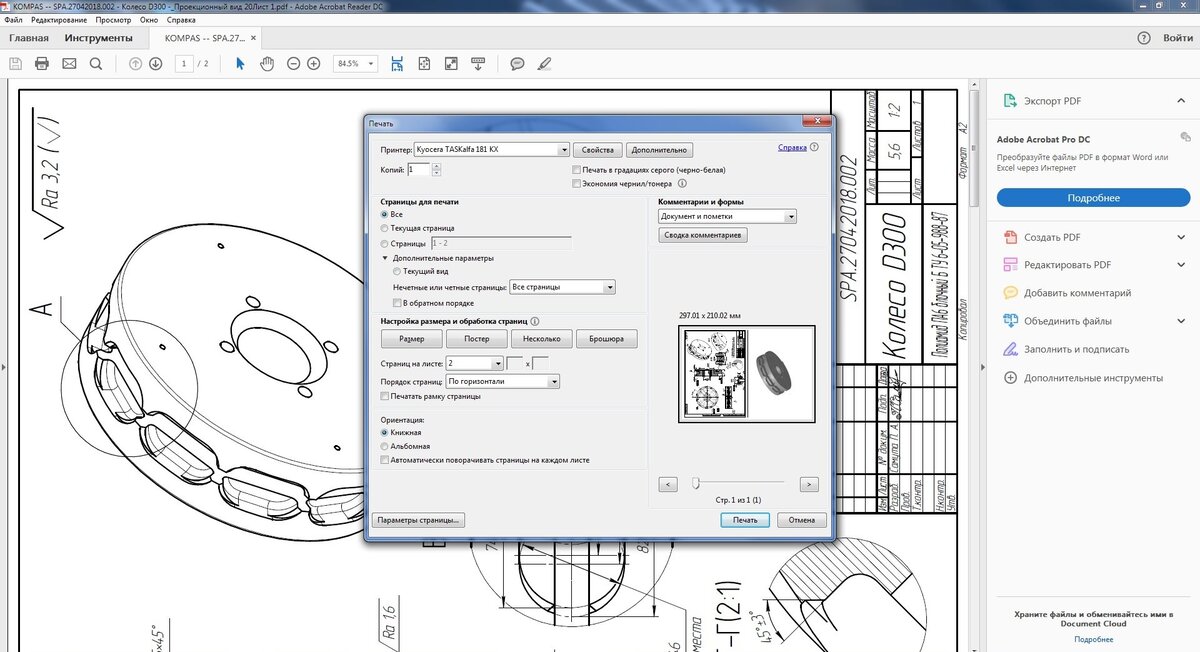Enable Печать в градациях серого checkbox
The width and height of the screenshot is (1200, 652).
pyautogui.click(x=576, y=170)
